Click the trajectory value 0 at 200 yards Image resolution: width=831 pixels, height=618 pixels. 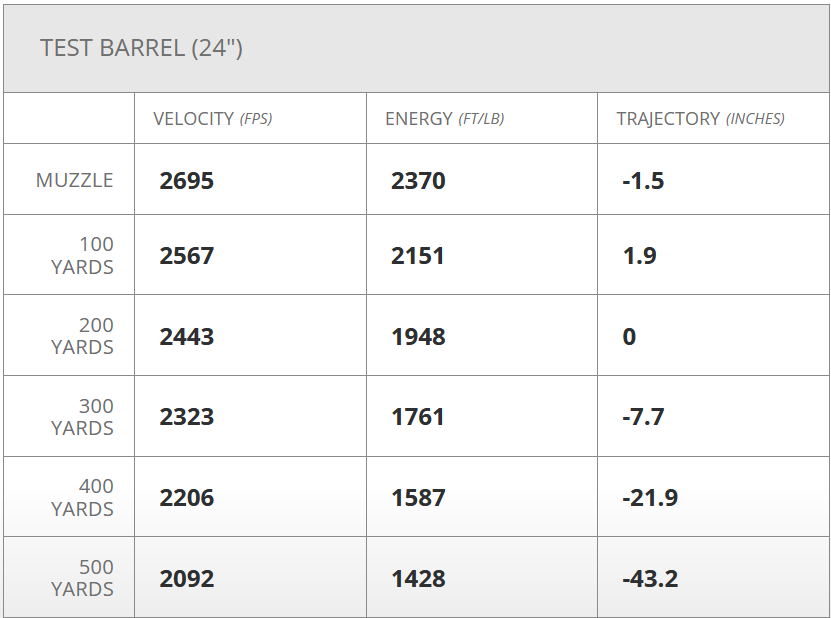[x=629, y=337]
